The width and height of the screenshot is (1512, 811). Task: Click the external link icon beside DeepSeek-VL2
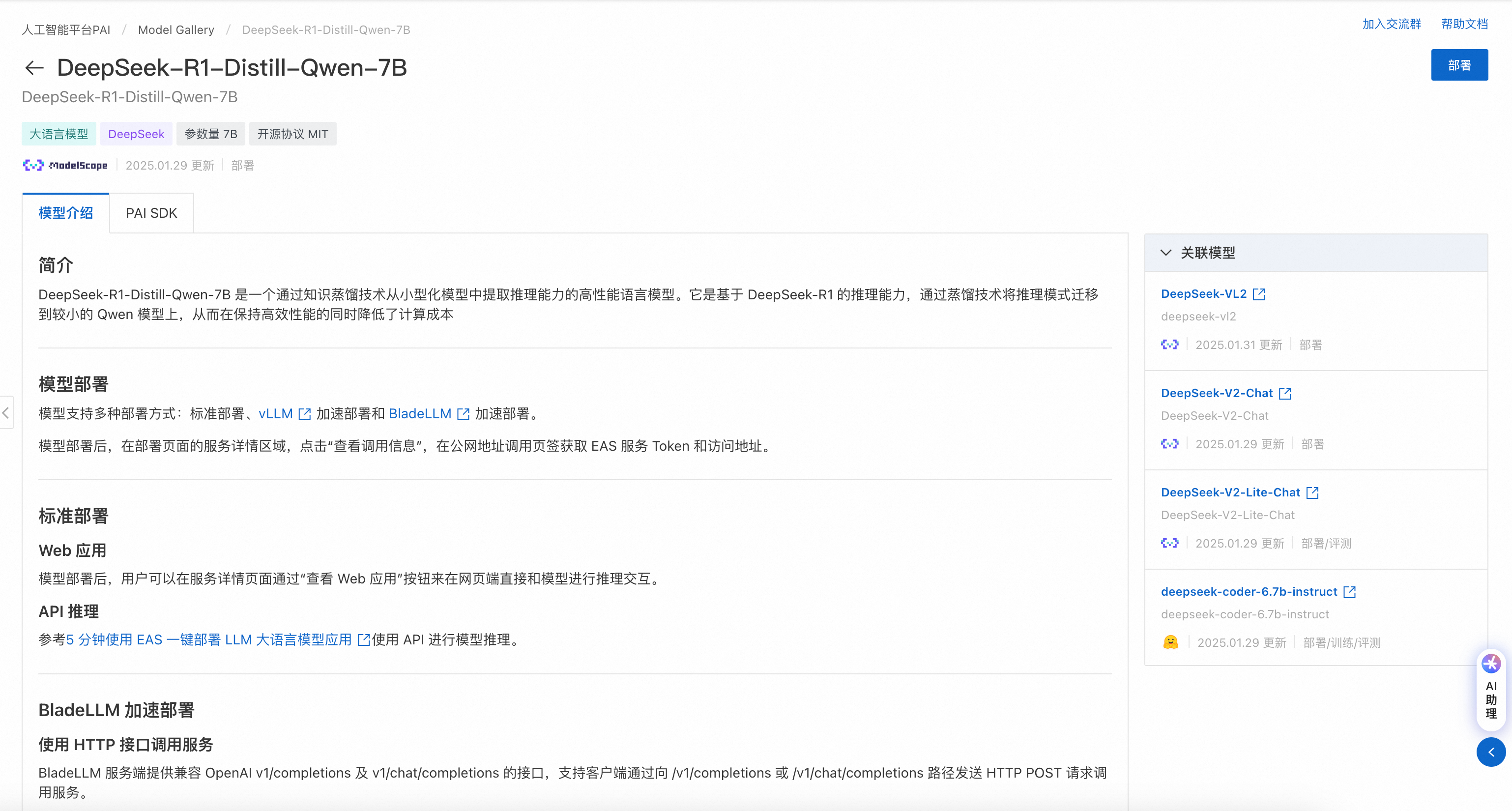click(x=1259, y=294)
